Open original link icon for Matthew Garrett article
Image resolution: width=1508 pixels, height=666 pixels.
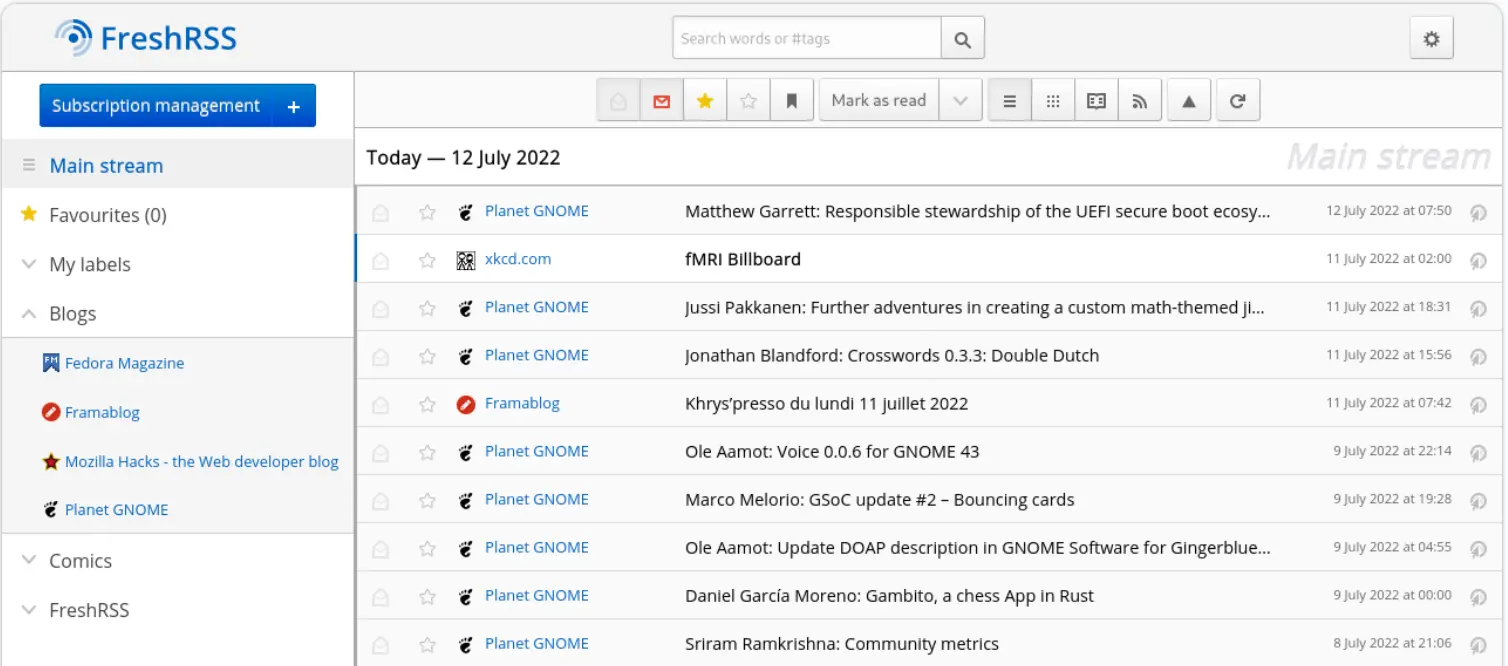1478,212
